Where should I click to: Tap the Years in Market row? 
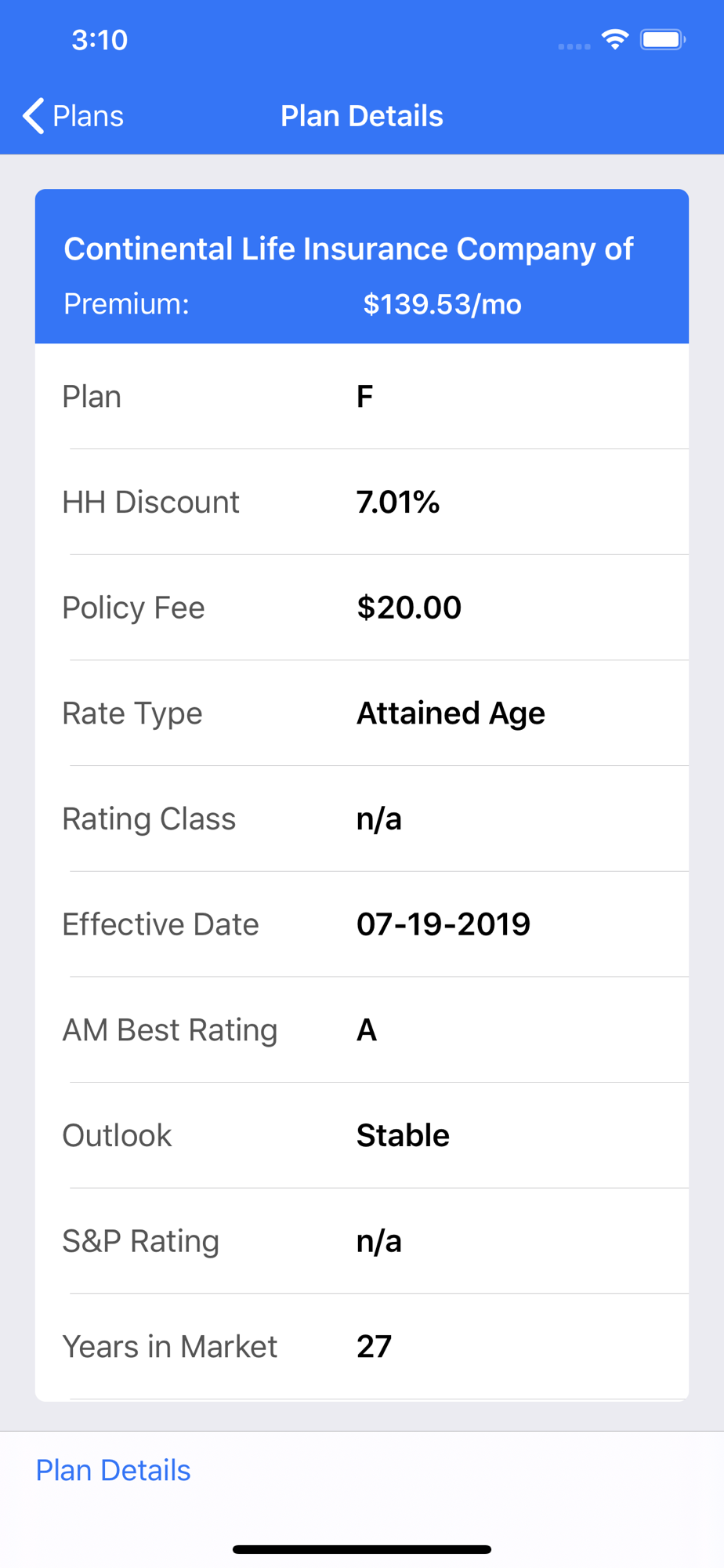[362, 1347]
